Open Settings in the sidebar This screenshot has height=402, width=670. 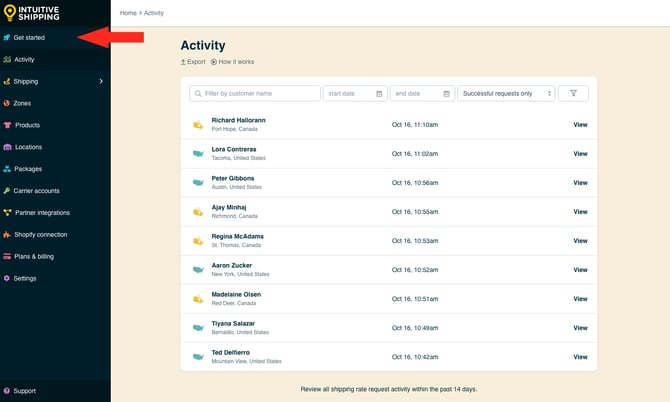point(25,279)
